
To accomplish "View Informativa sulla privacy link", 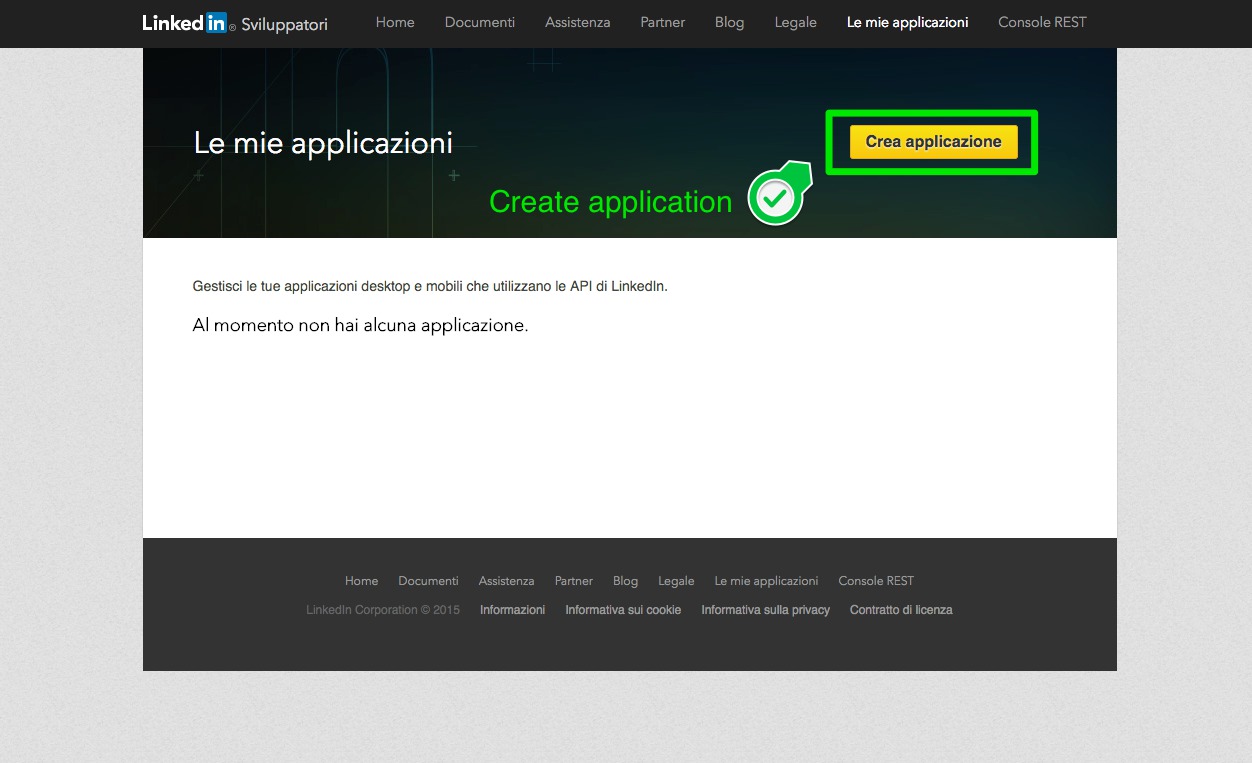I will 765,610.
